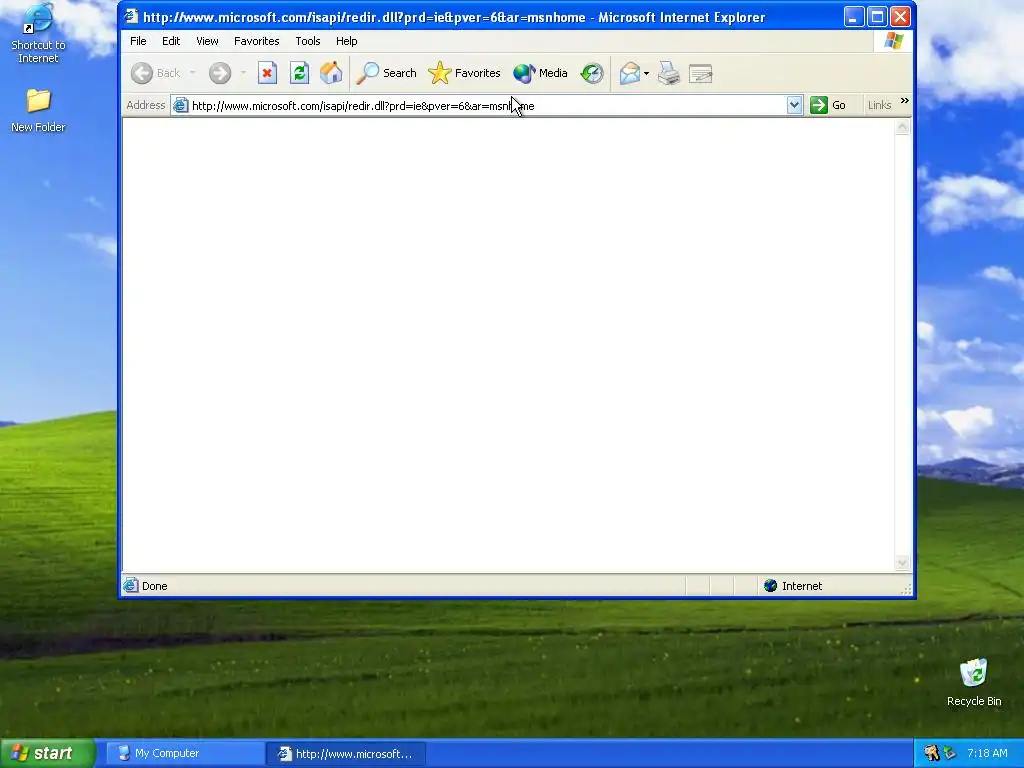Image resolution: width=1024 pixels, height=768 pixels.
Task: Click the second system tray icon
Action: (949, 754)
